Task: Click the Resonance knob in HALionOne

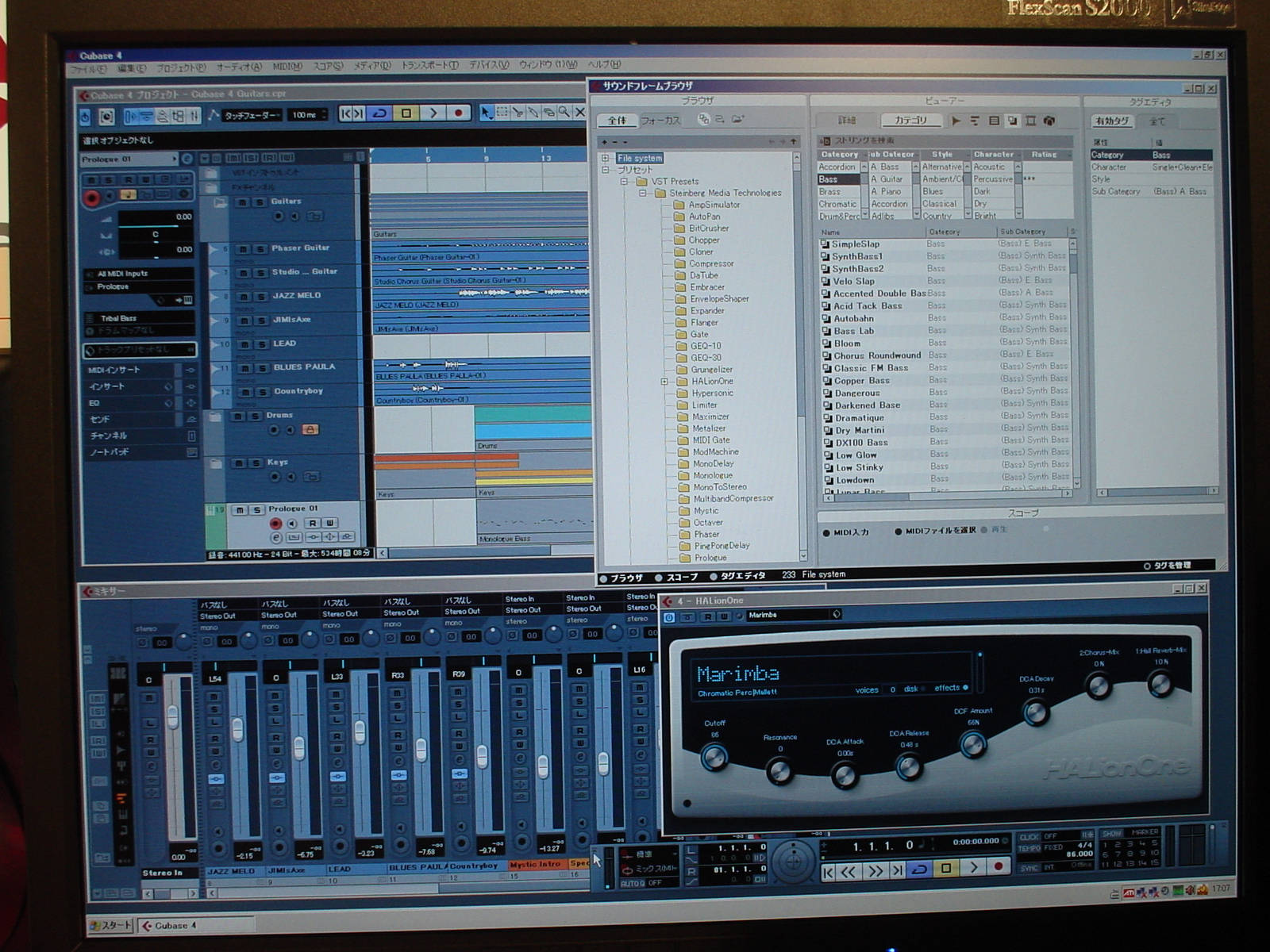Action: click(779, 770)
